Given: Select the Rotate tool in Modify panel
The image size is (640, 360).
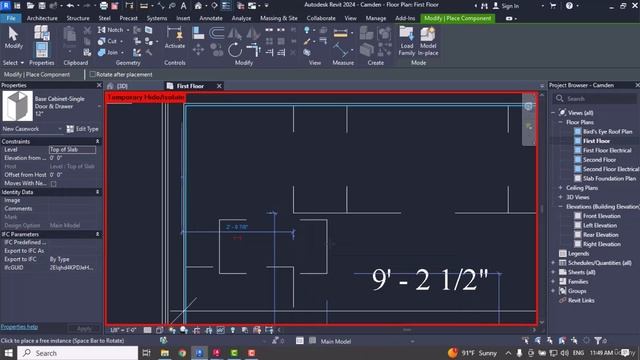Looking at the screenshot, I should click(x=235, y=50).
